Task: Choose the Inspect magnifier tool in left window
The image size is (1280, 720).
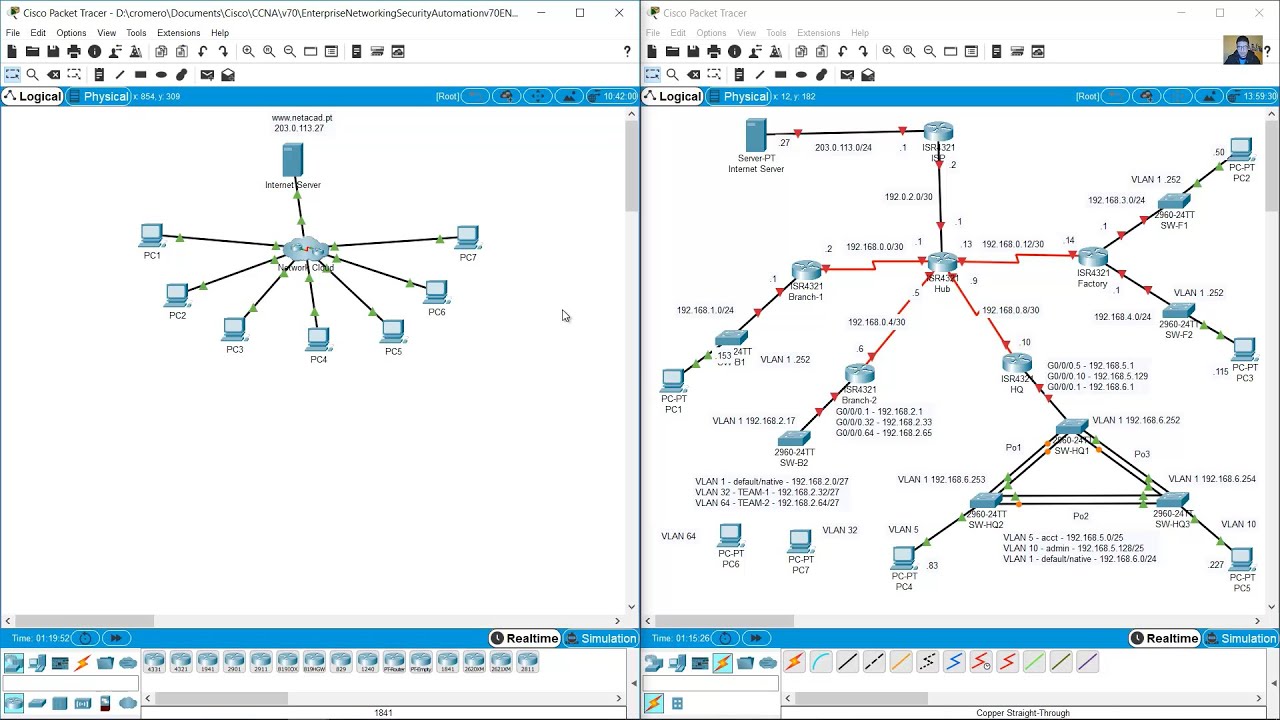Action: (x=32, y=74)
